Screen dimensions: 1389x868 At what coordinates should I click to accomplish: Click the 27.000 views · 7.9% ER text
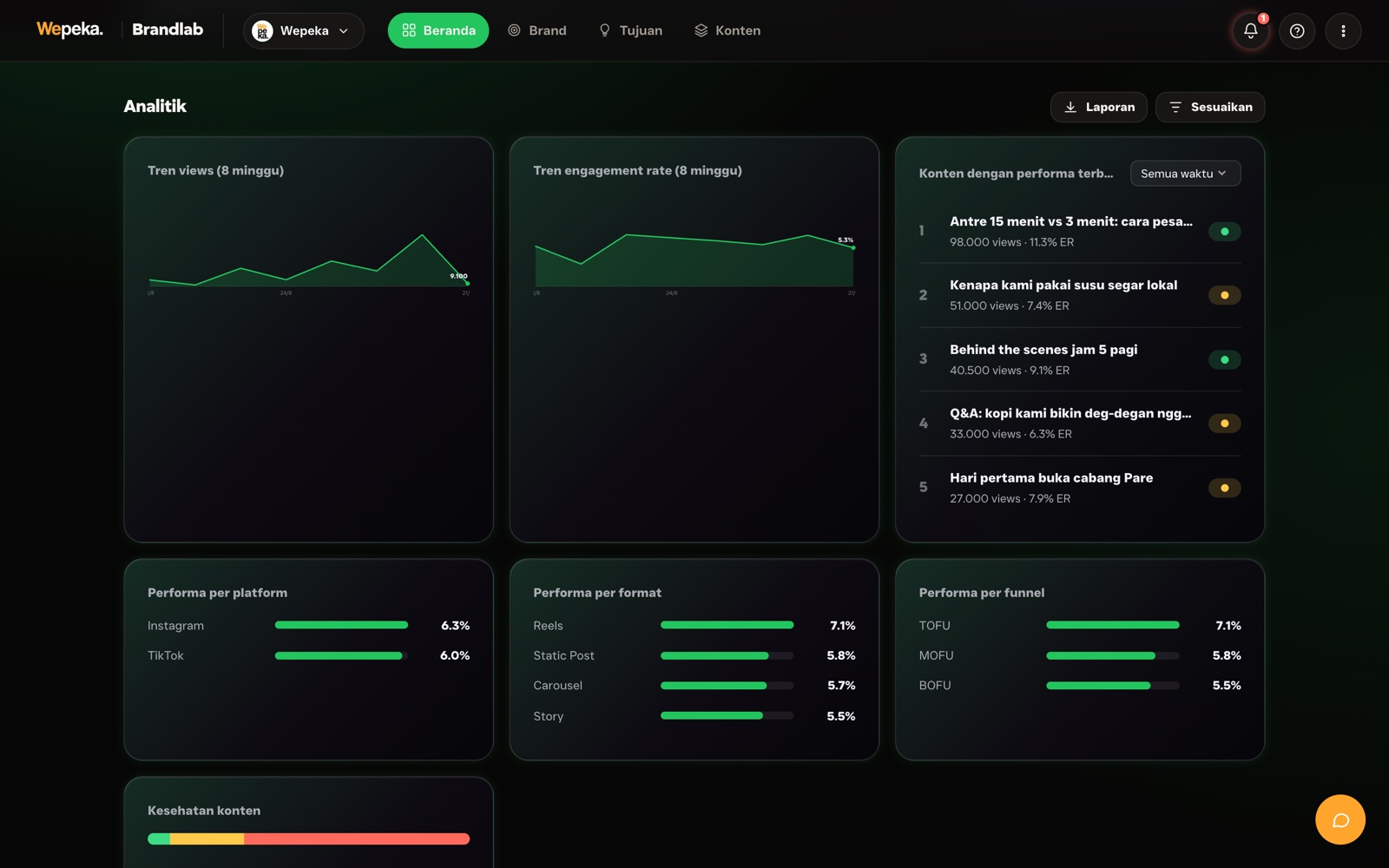(x=1010, y=498)
